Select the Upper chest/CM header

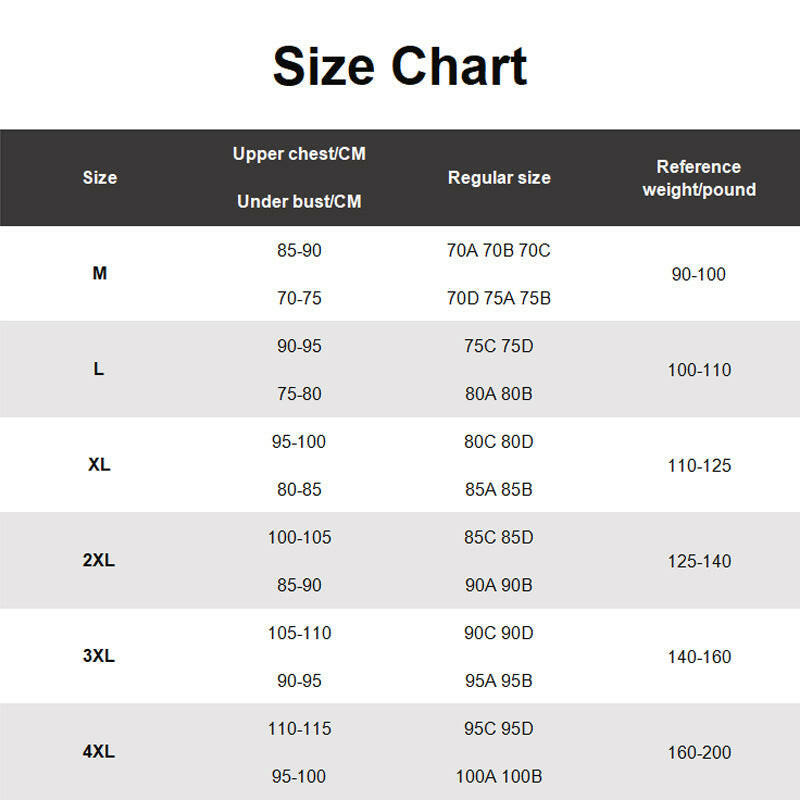coord(299,154)
